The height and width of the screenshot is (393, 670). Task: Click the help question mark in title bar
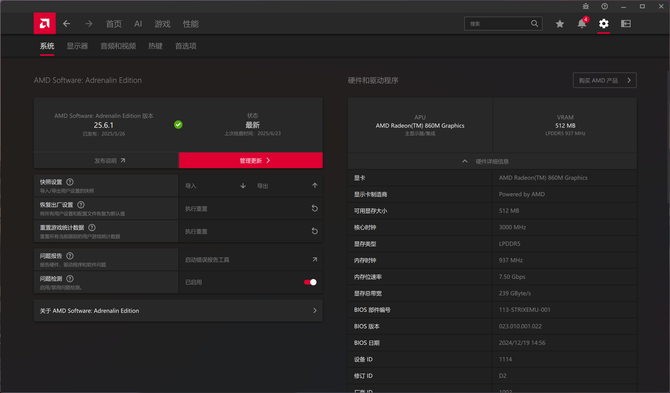click(604, 6)
